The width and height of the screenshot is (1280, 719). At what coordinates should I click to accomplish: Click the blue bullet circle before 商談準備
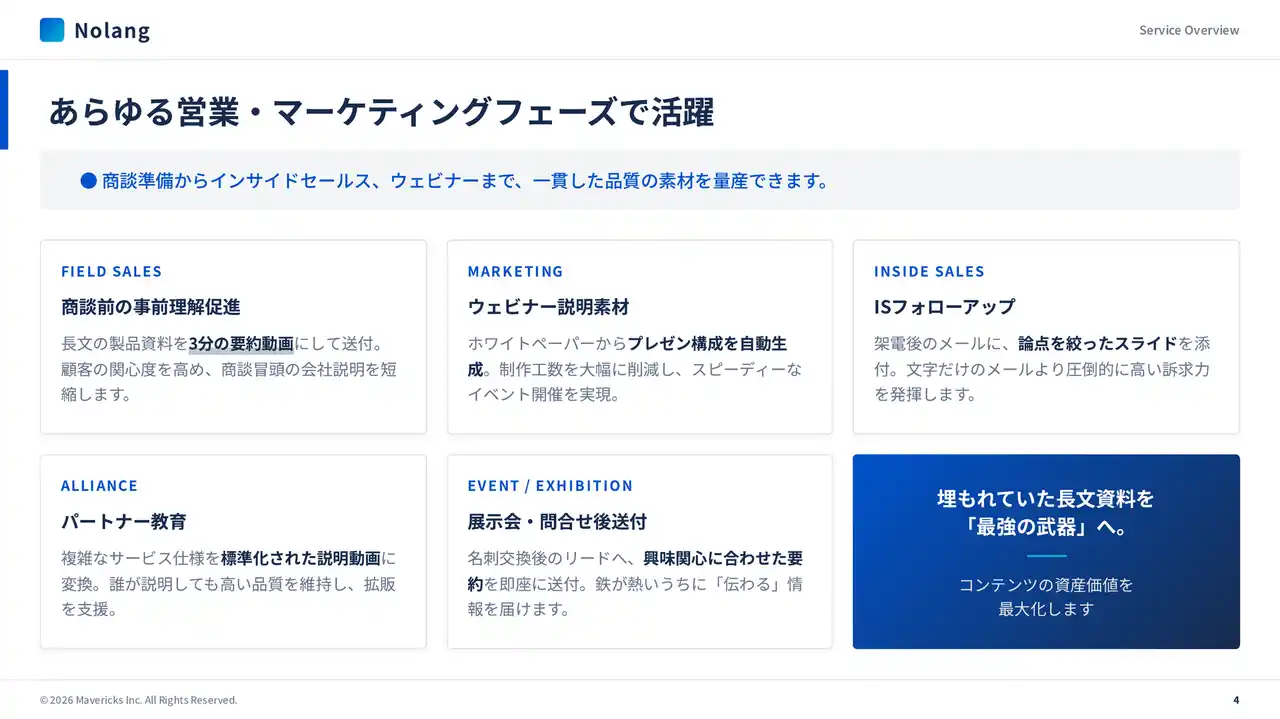coord(88,181)
